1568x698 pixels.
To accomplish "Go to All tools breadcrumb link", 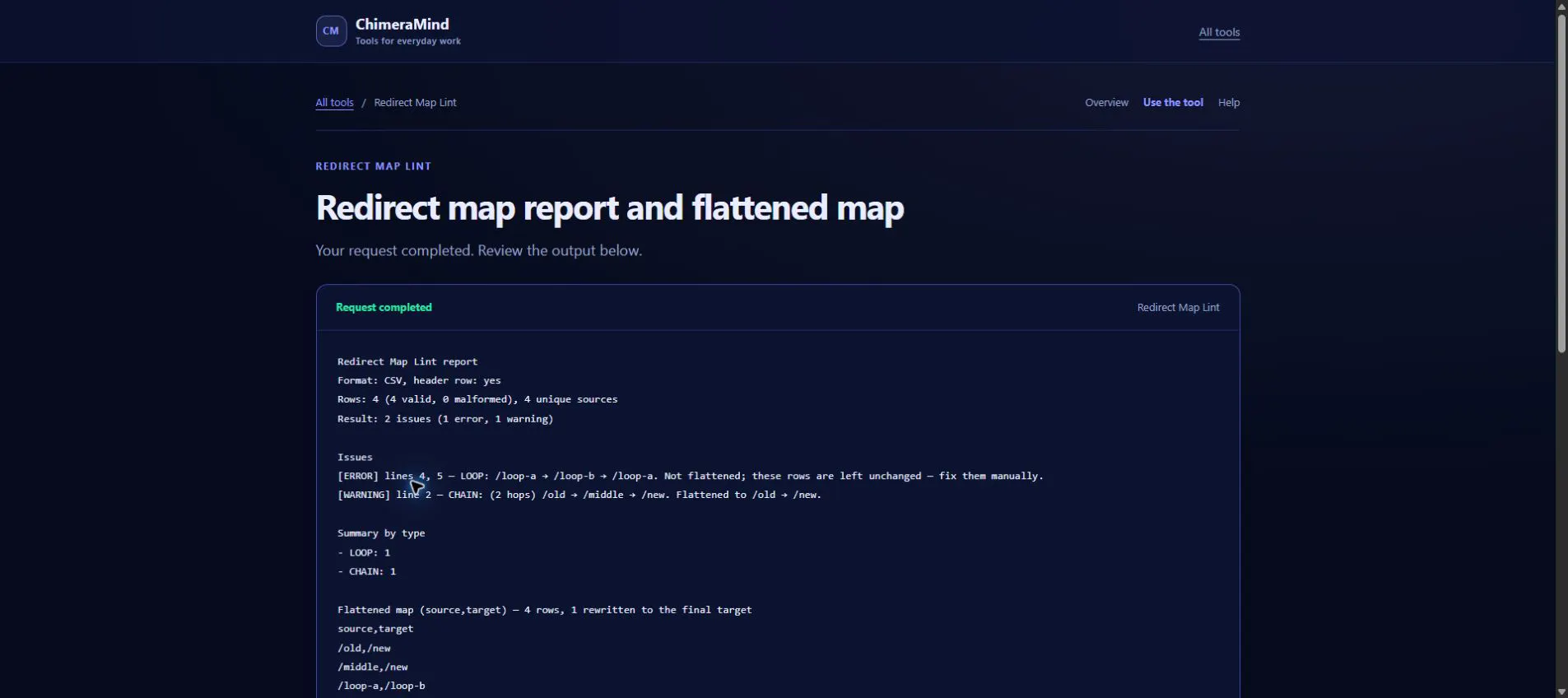I will (x=334, y=103).
